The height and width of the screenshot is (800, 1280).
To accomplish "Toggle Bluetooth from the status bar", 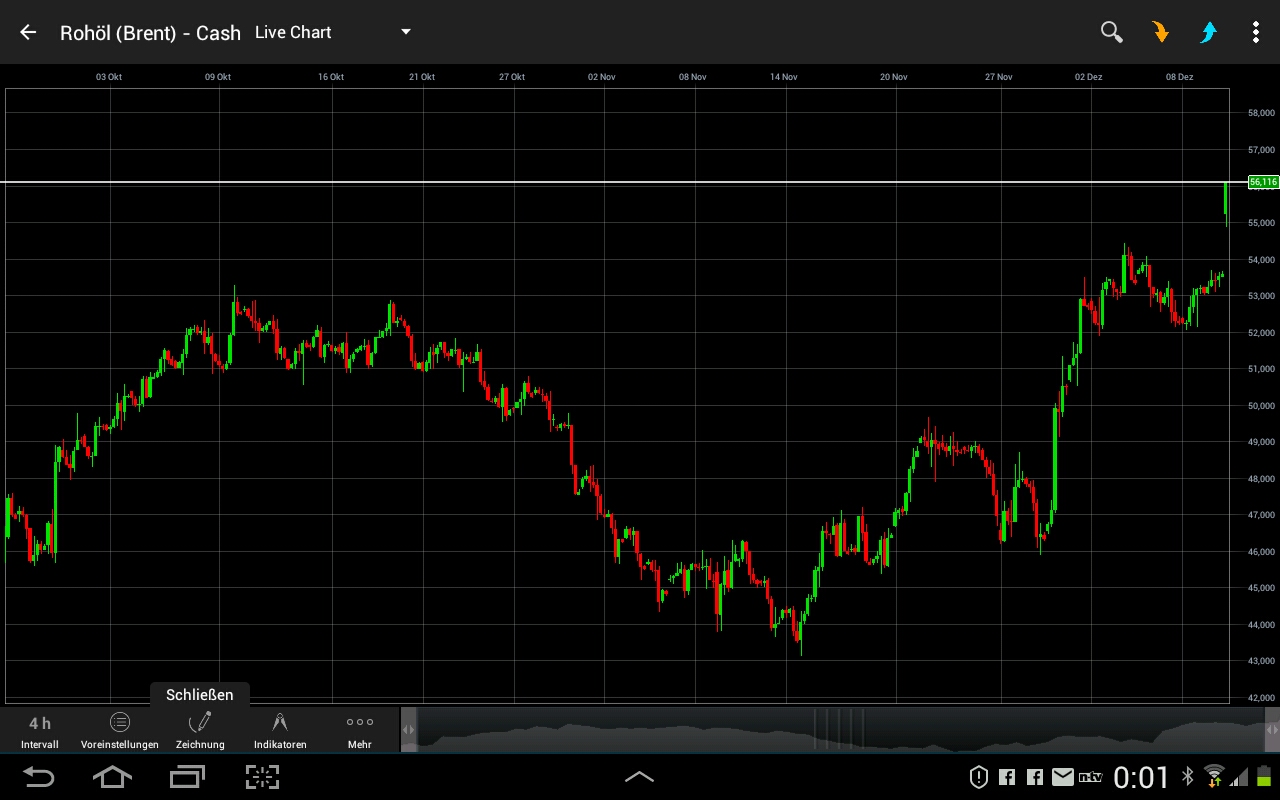I will pyautogui.click(x=1187, y=777).
